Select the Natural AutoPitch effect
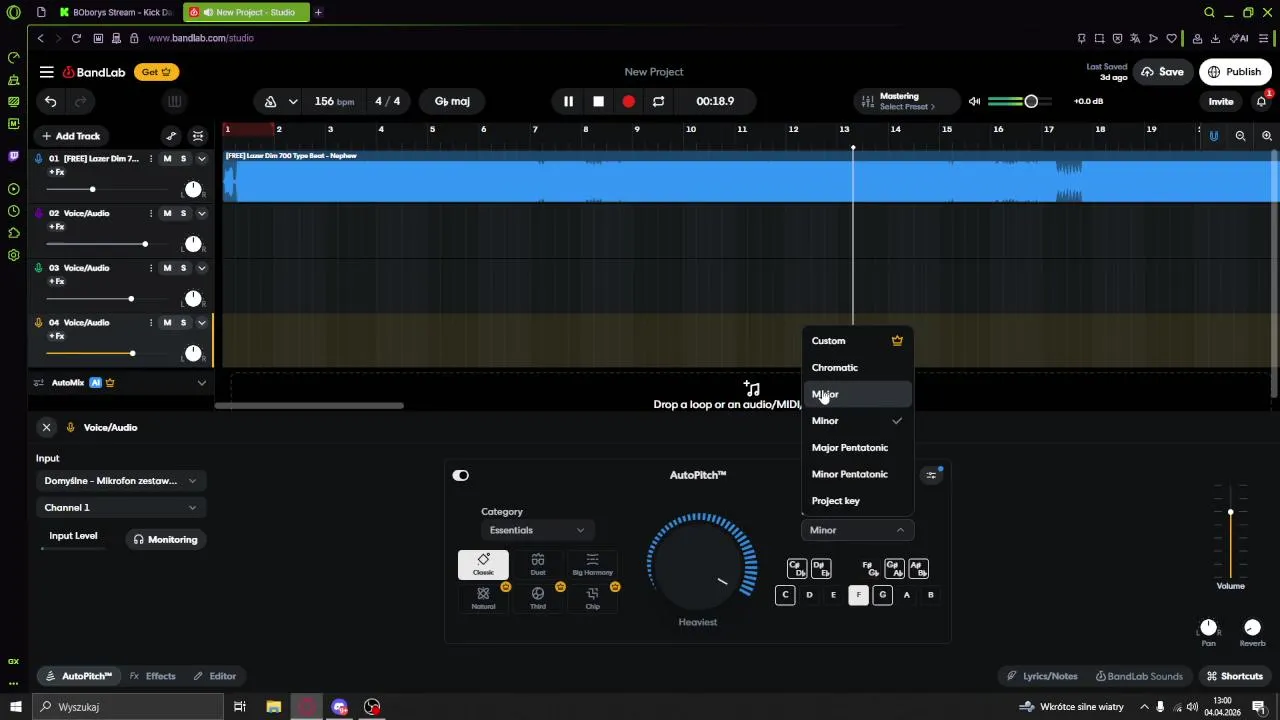The image size is (1280, 720). [483, 598]
